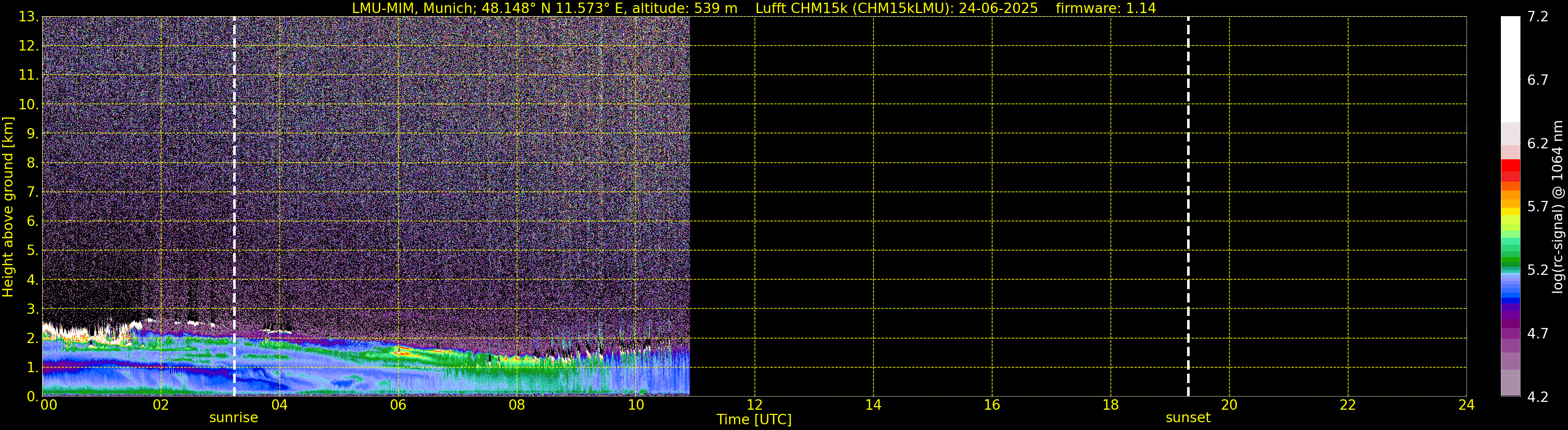Click the 8 km height tick label

click(x=32, y=162)
